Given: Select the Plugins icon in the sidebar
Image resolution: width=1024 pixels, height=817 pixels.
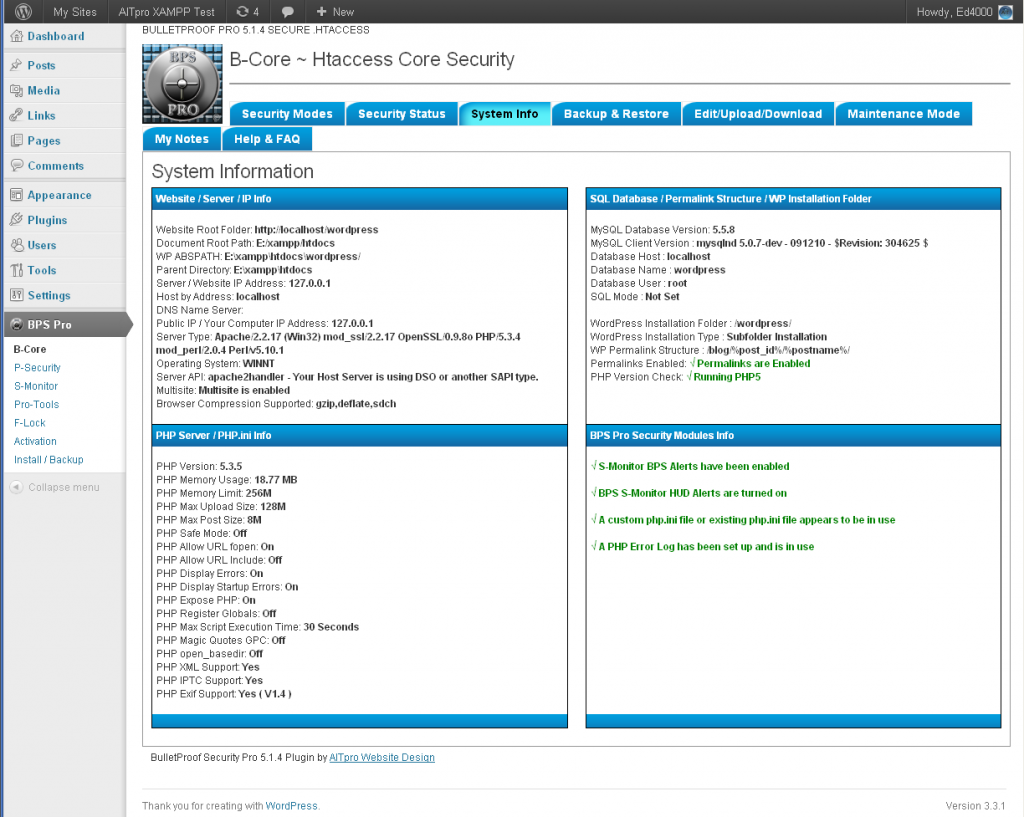Looking at the screenshot, I should [18, 219].
